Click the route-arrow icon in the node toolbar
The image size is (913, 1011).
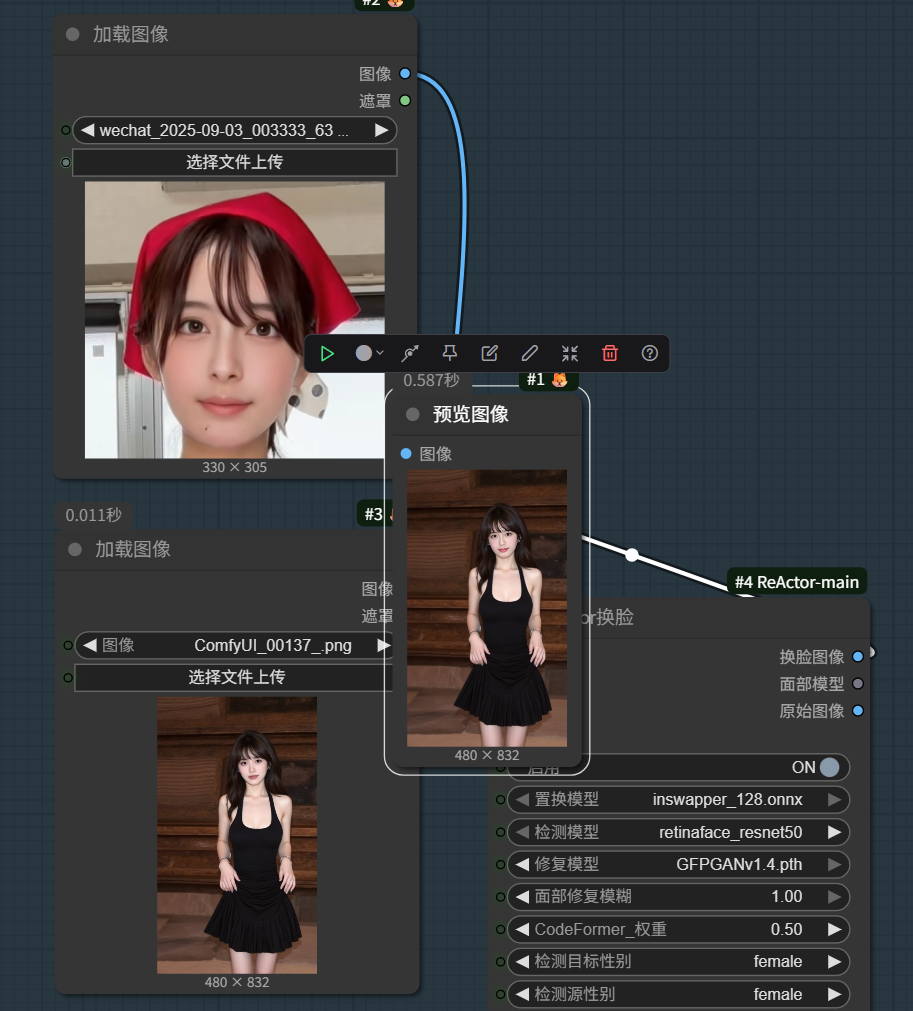pos(409,353)
